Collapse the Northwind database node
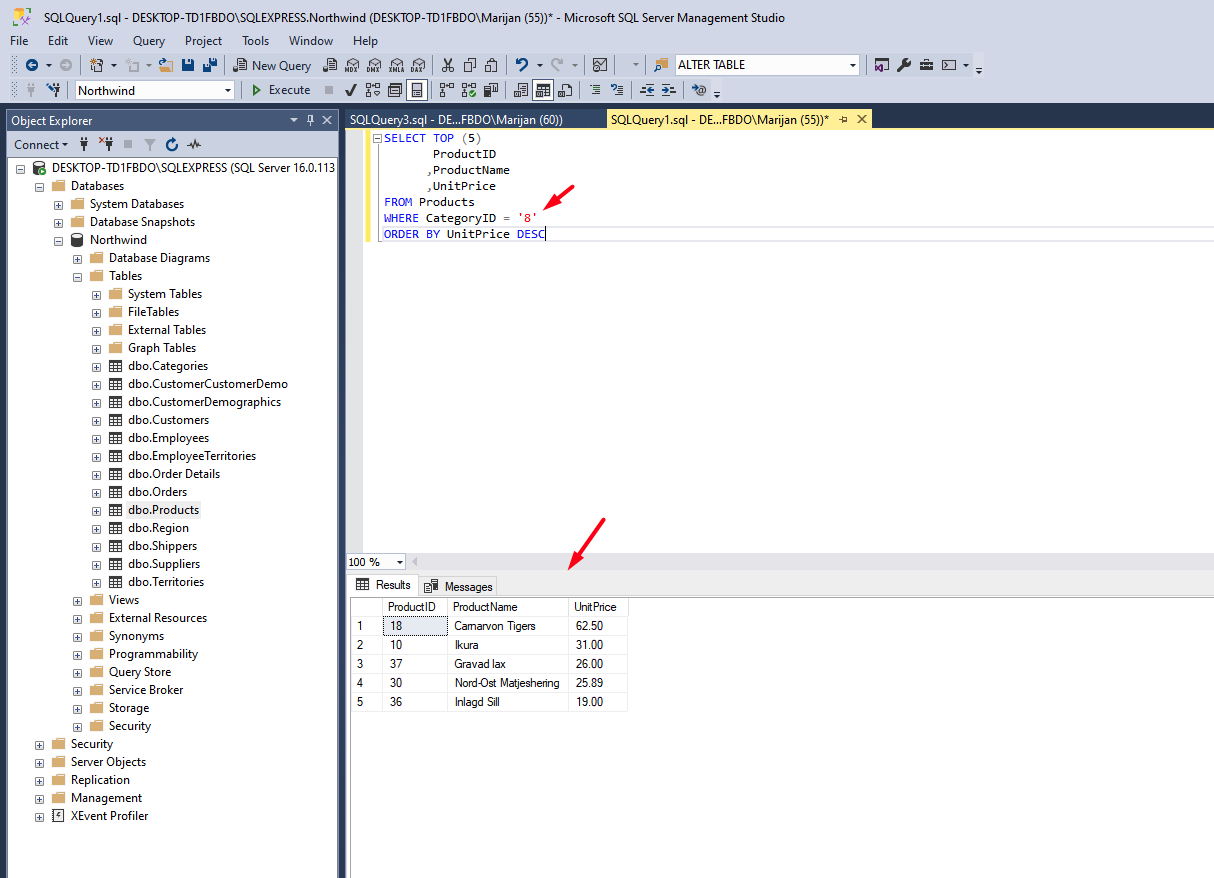 coord(59,240)
